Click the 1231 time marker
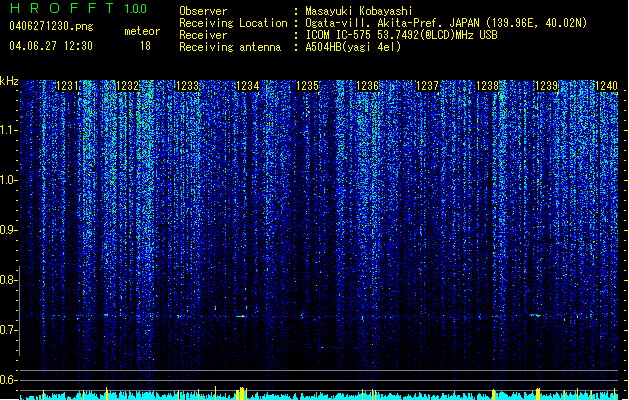This screenshot has height=400, width=629. pyautogui.click(x=67, y=86)
